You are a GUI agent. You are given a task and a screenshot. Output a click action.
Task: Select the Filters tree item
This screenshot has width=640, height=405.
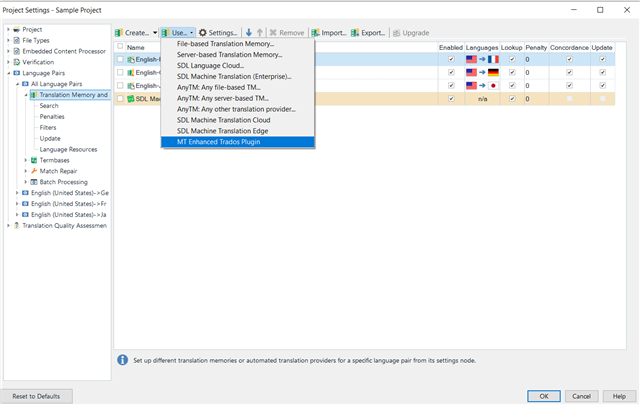click(48, 127)
